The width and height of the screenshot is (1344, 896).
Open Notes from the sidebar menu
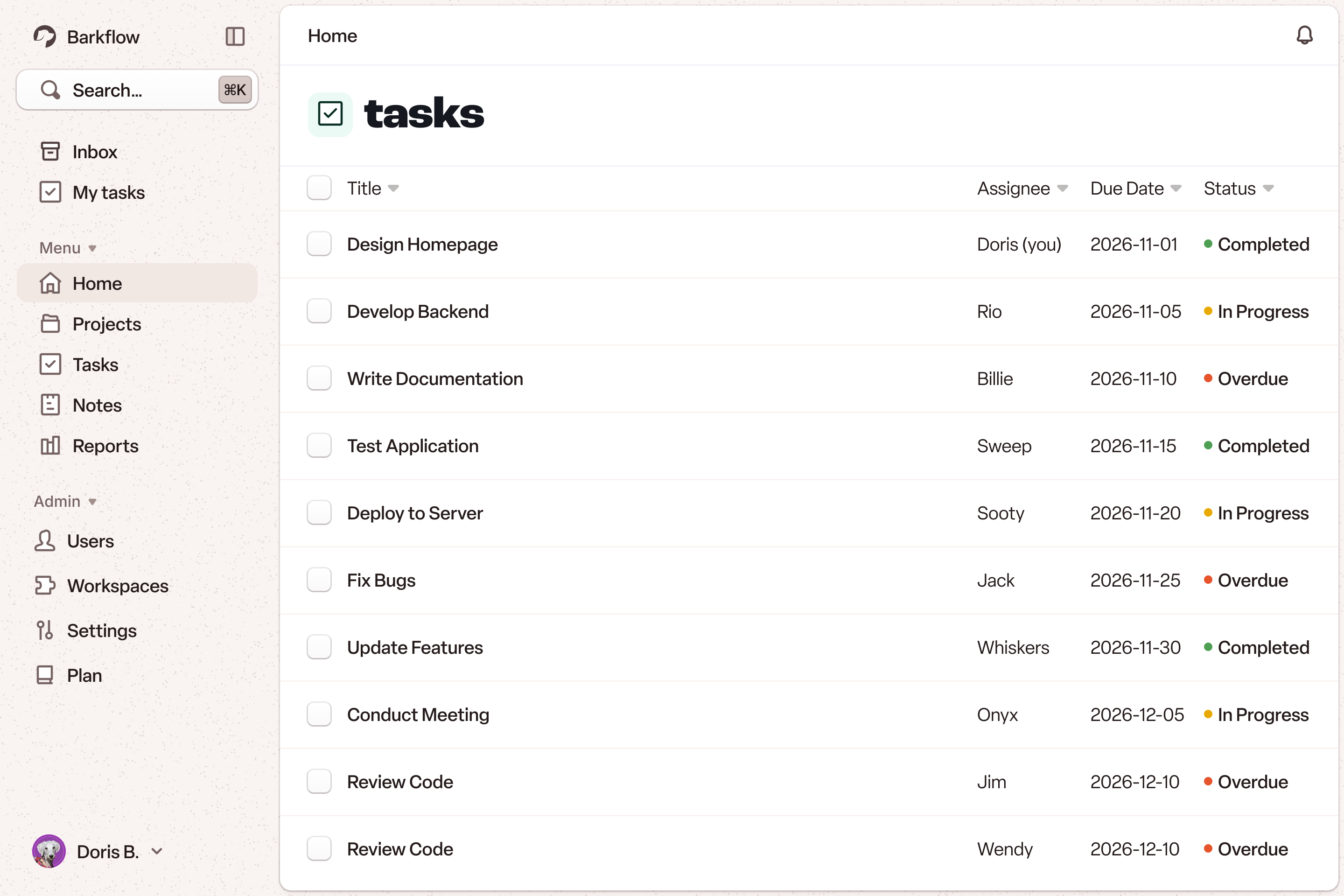(97, 405)
